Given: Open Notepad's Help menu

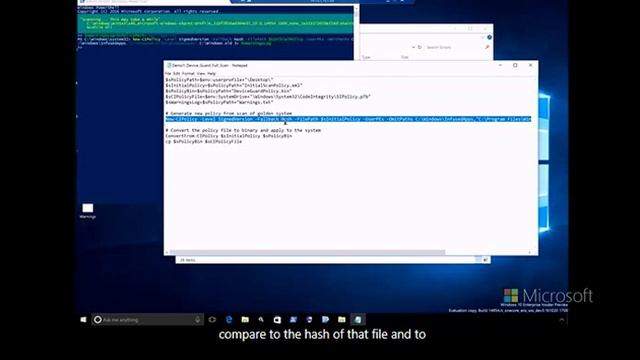Looking at the screenshot, I should 211,73.
